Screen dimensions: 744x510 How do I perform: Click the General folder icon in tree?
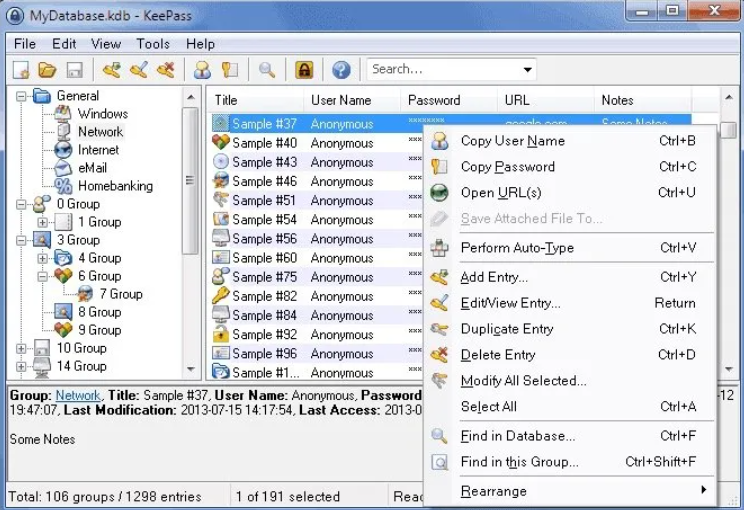[x=42, y=96]
